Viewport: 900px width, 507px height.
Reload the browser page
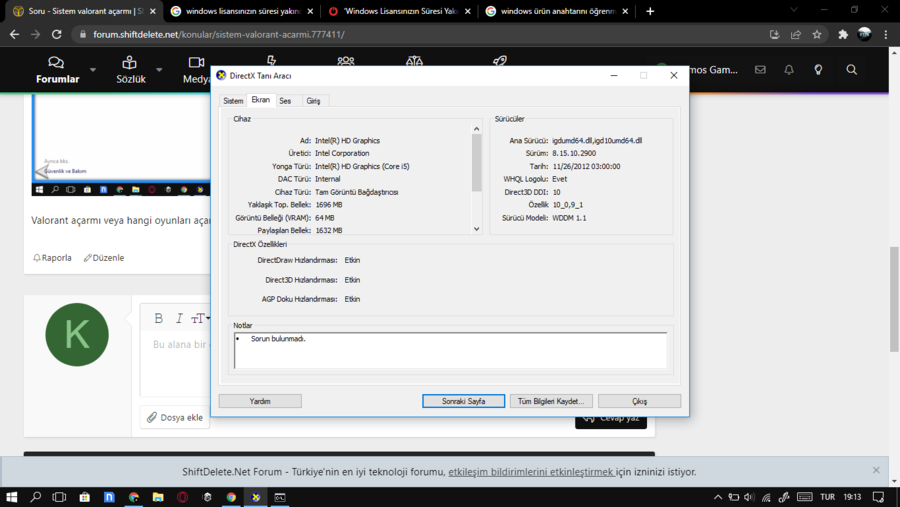tap(56, 34)
